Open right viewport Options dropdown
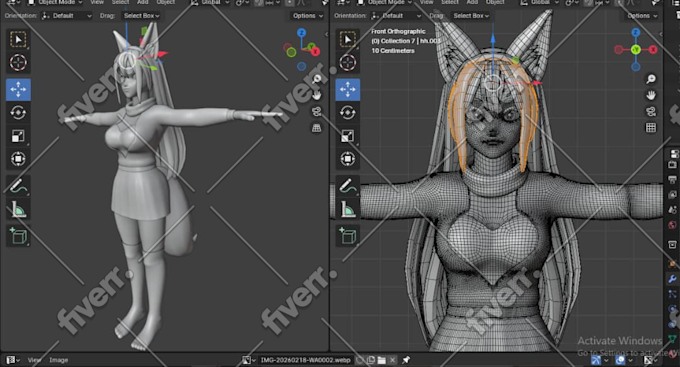 click(641, 16)
